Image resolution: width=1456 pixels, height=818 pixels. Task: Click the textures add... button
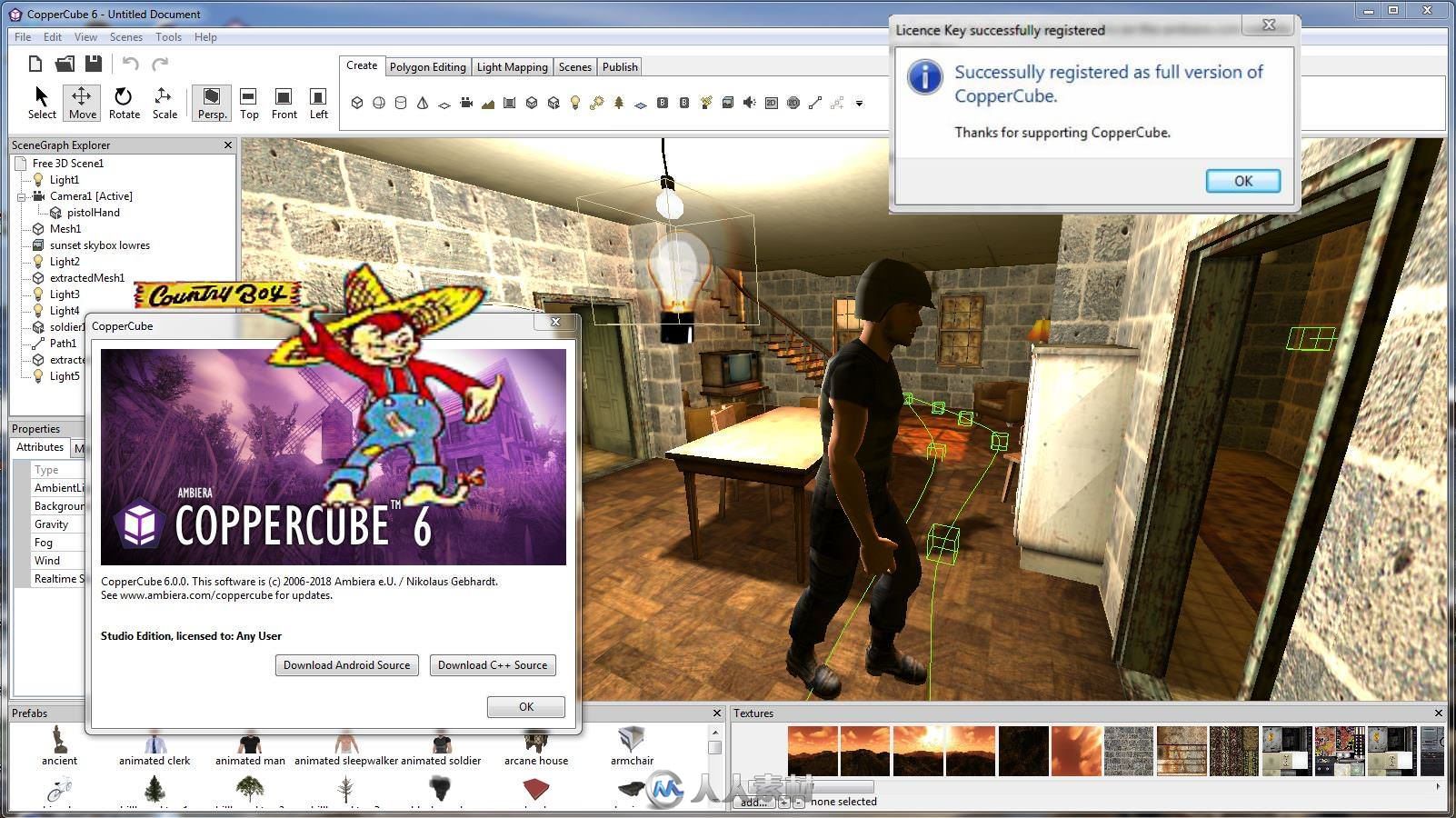pos(753,803)
